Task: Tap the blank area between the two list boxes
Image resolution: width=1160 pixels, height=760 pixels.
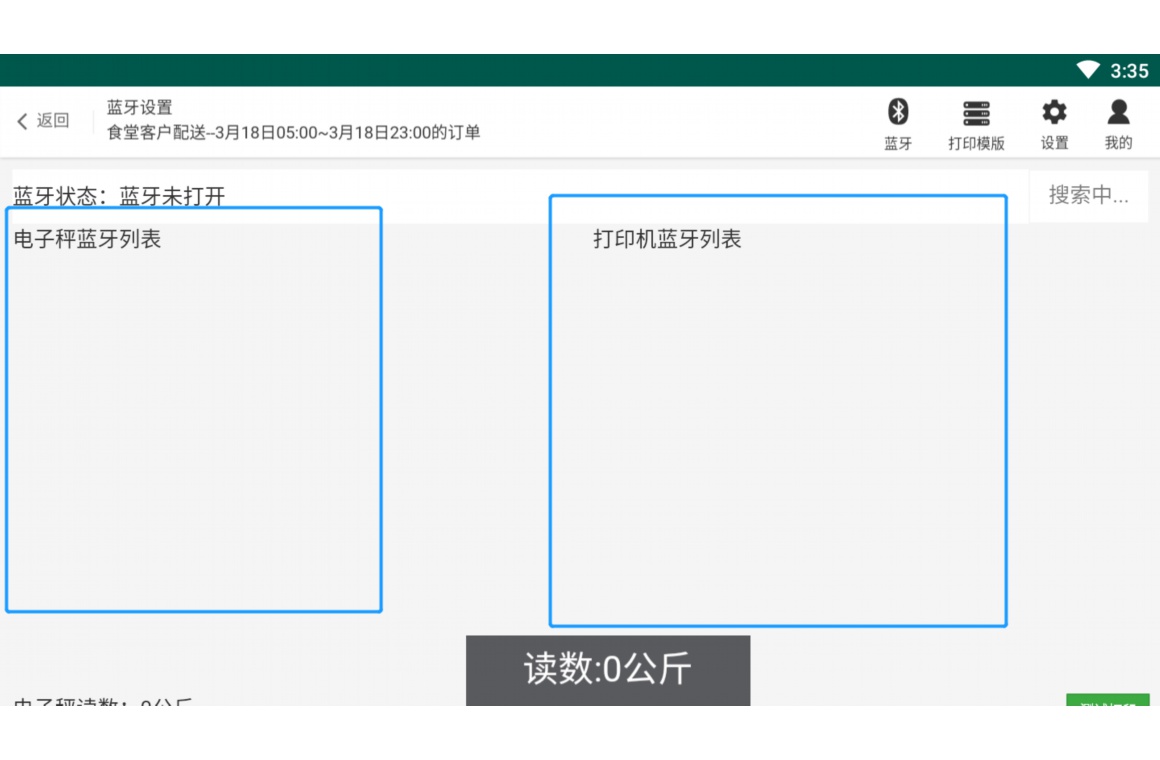Action: (465, 420)
